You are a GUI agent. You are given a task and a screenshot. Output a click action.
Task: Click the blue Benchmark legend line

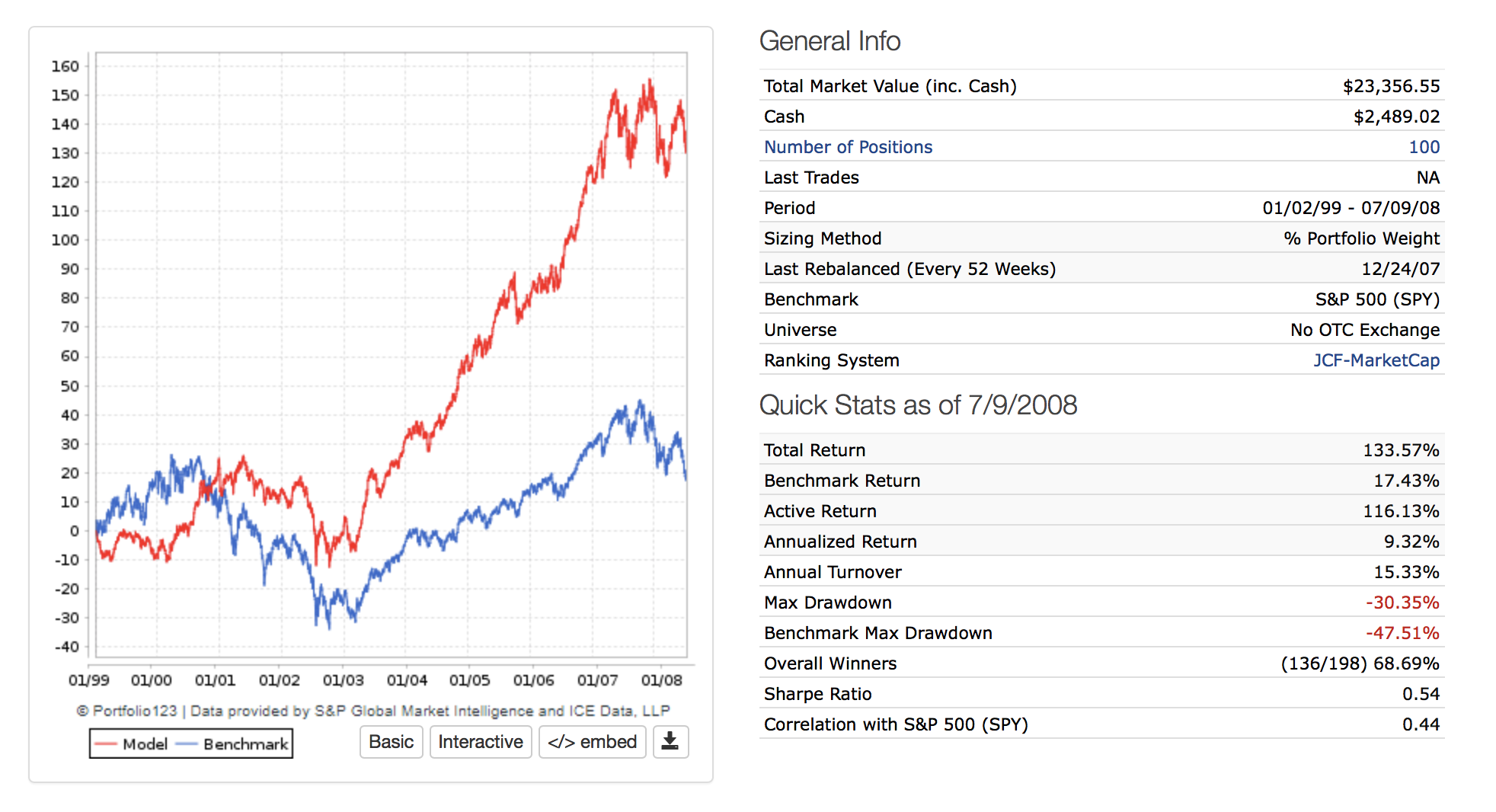(x=187, y=744)
